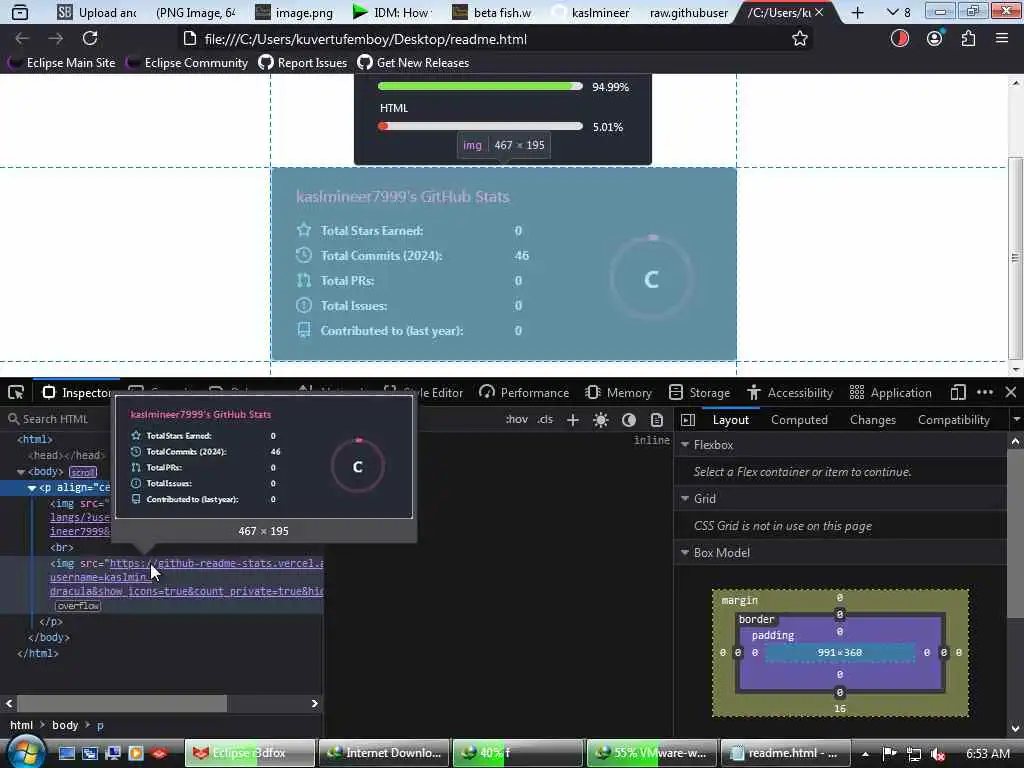Open the Windows Start button

(26, 752)
